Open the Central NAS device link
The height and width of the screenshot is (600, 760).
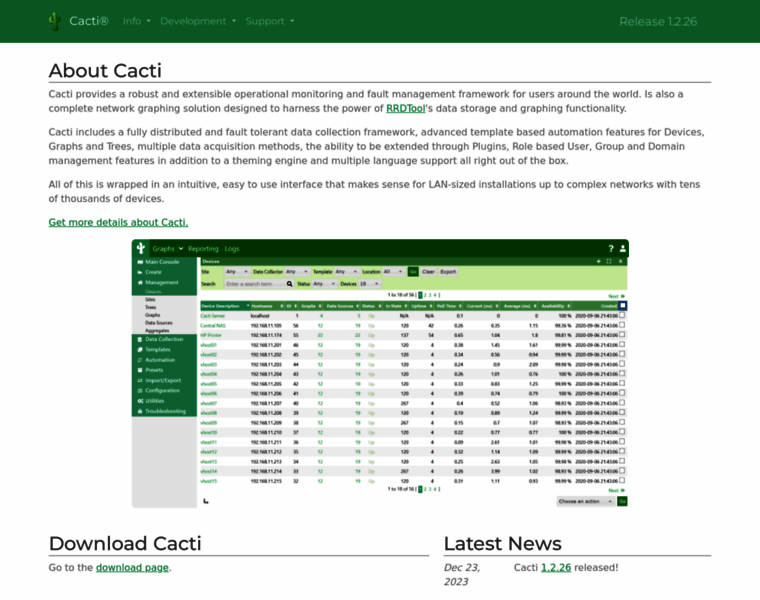(213, 326)
